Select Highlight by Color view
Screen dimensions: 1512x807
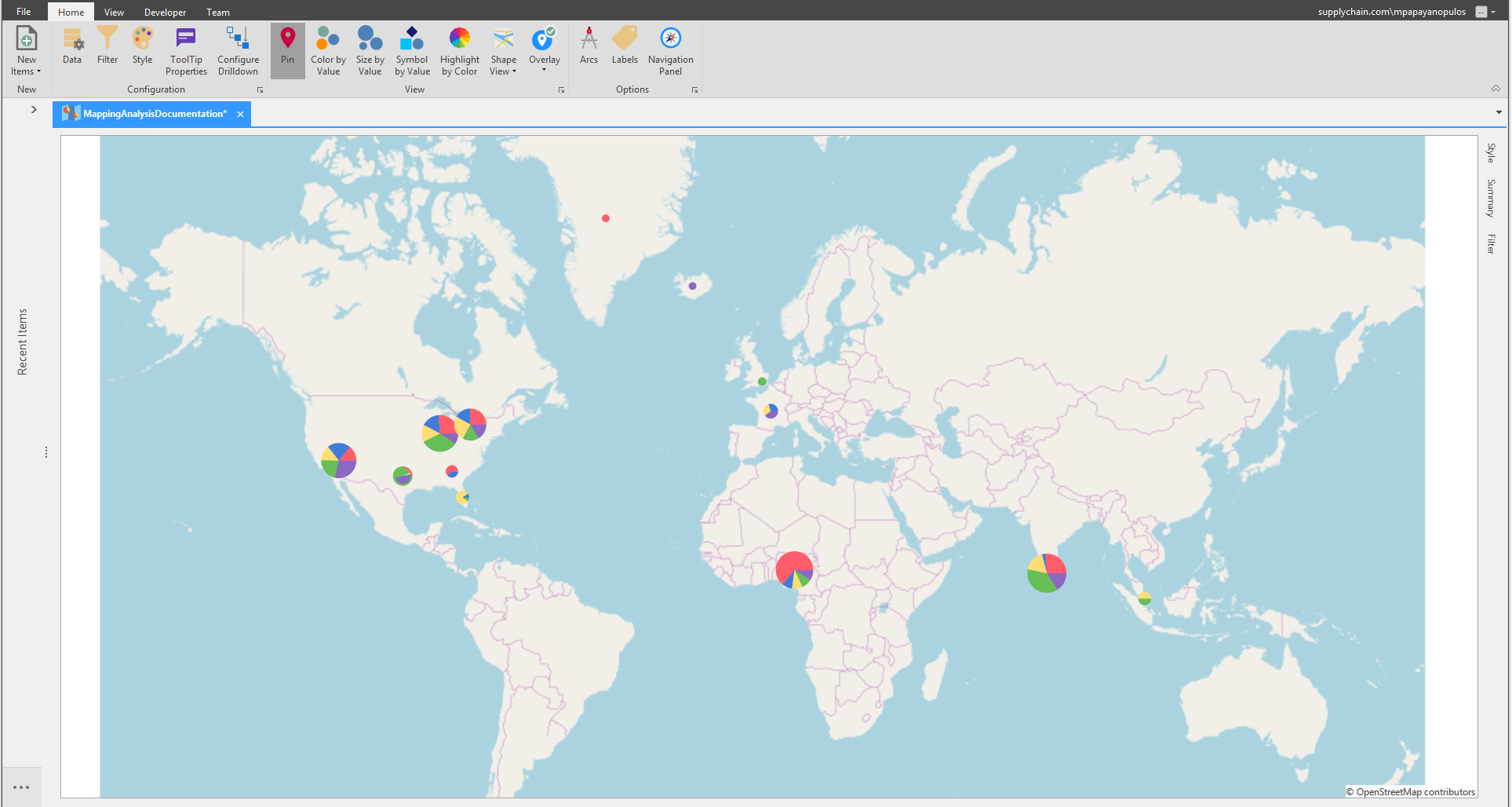(460, 51)
